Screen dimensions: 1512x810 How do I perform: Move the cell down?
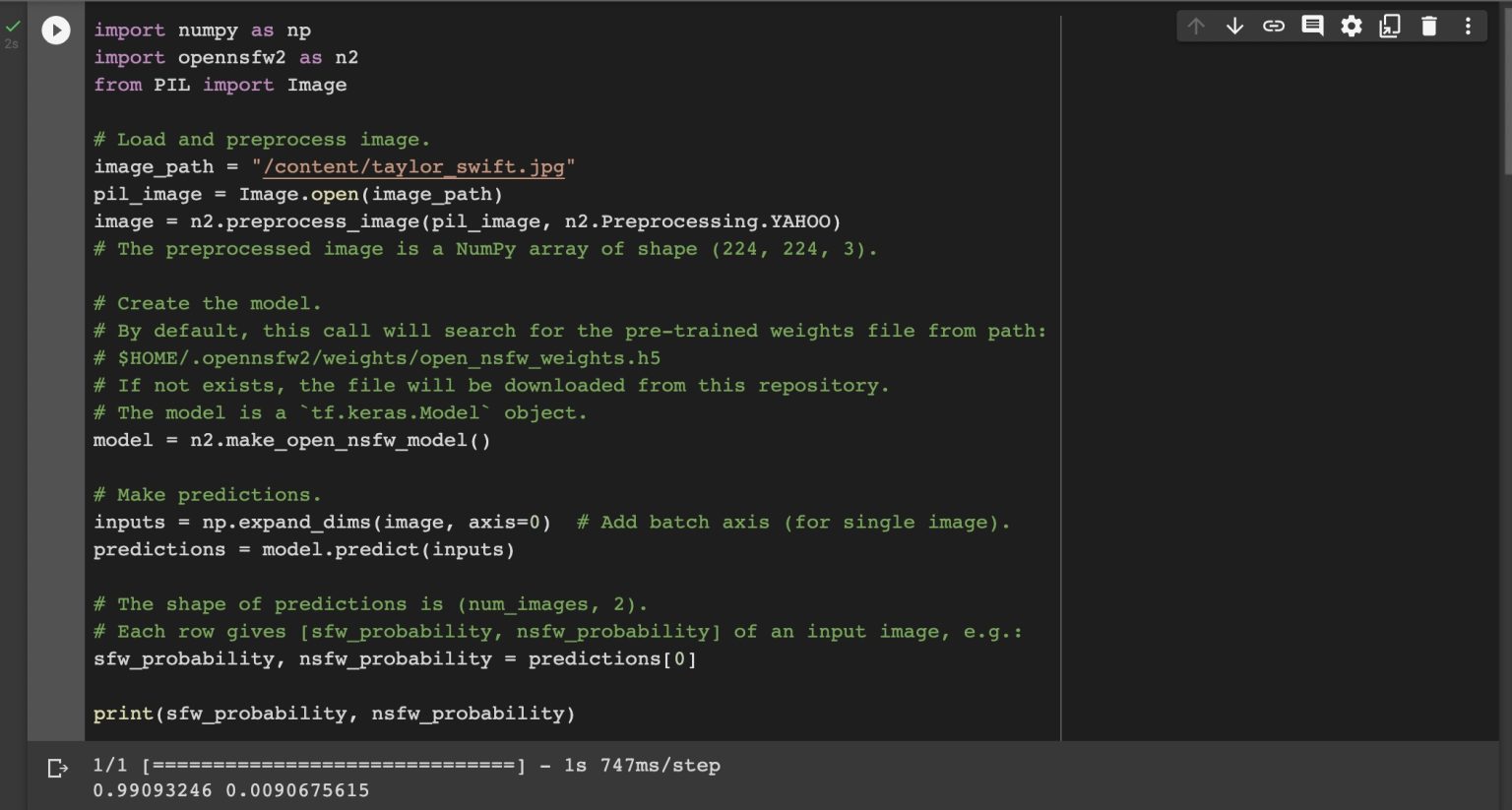pos(1234,27)
